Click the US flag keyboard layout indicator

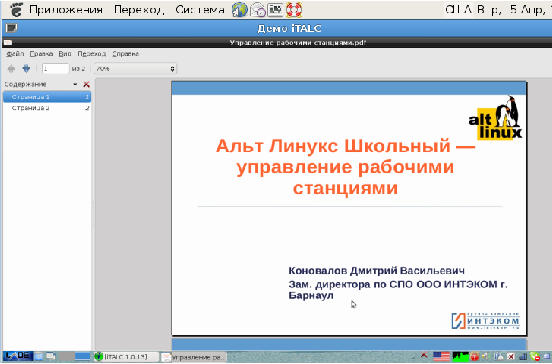pyautogui.click(x=441, y=357)
